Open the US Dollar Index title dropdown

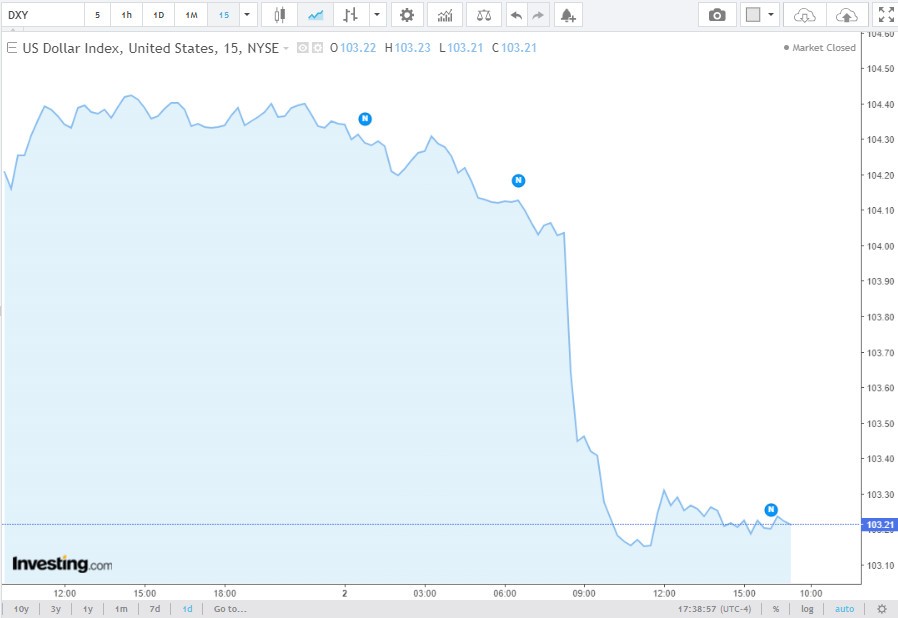286,48
